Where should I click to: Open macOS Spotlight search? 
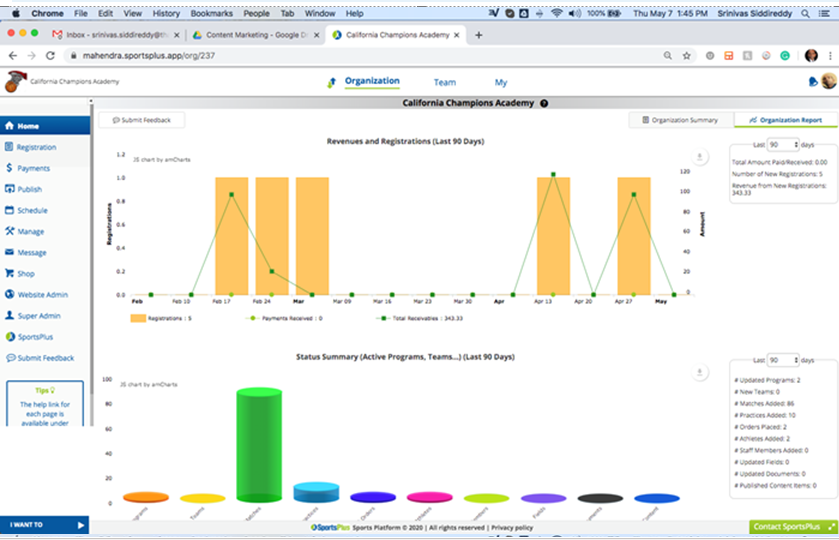click(x=805, y=13)
